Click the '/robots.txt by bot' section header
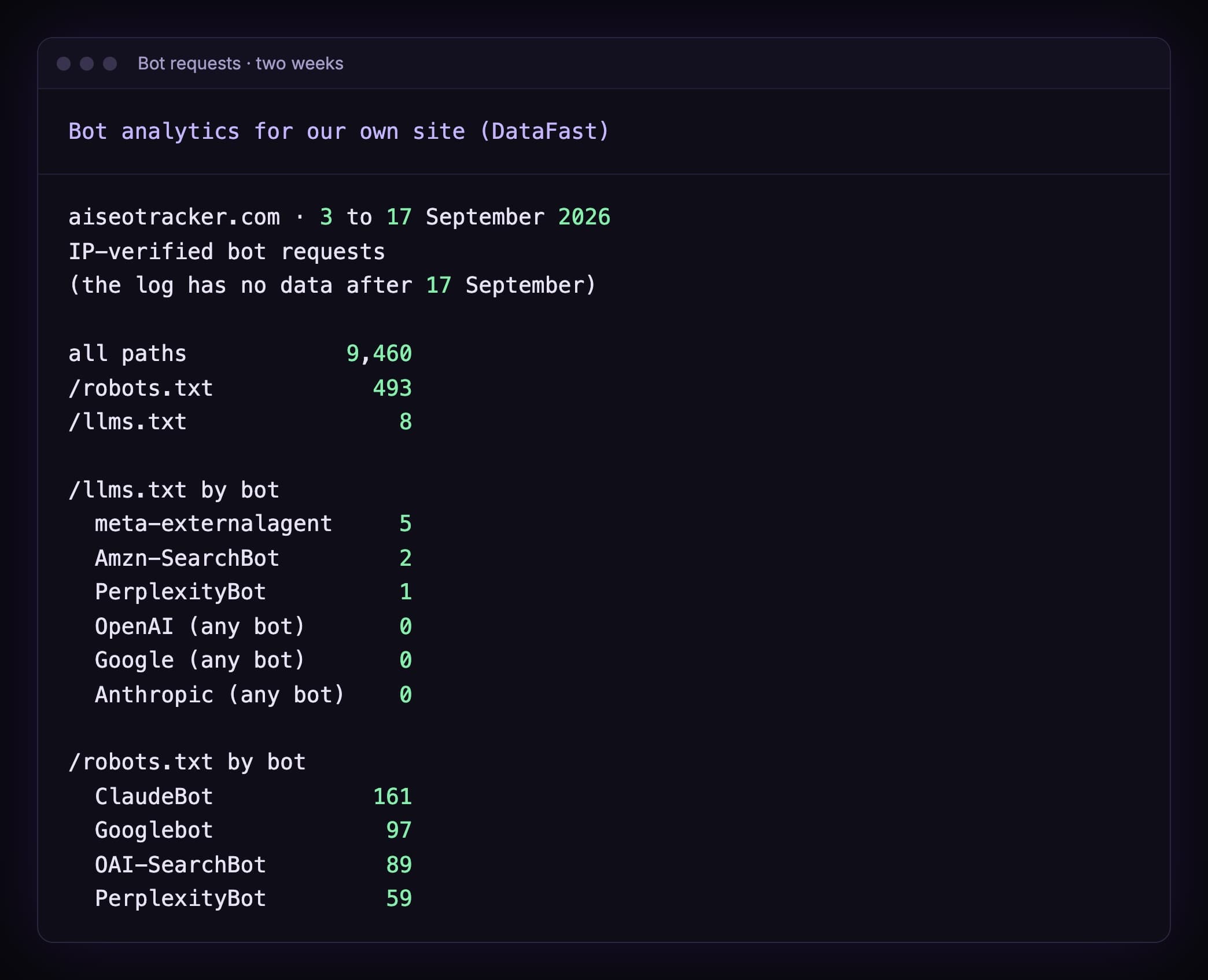 (x=187, y=762)
